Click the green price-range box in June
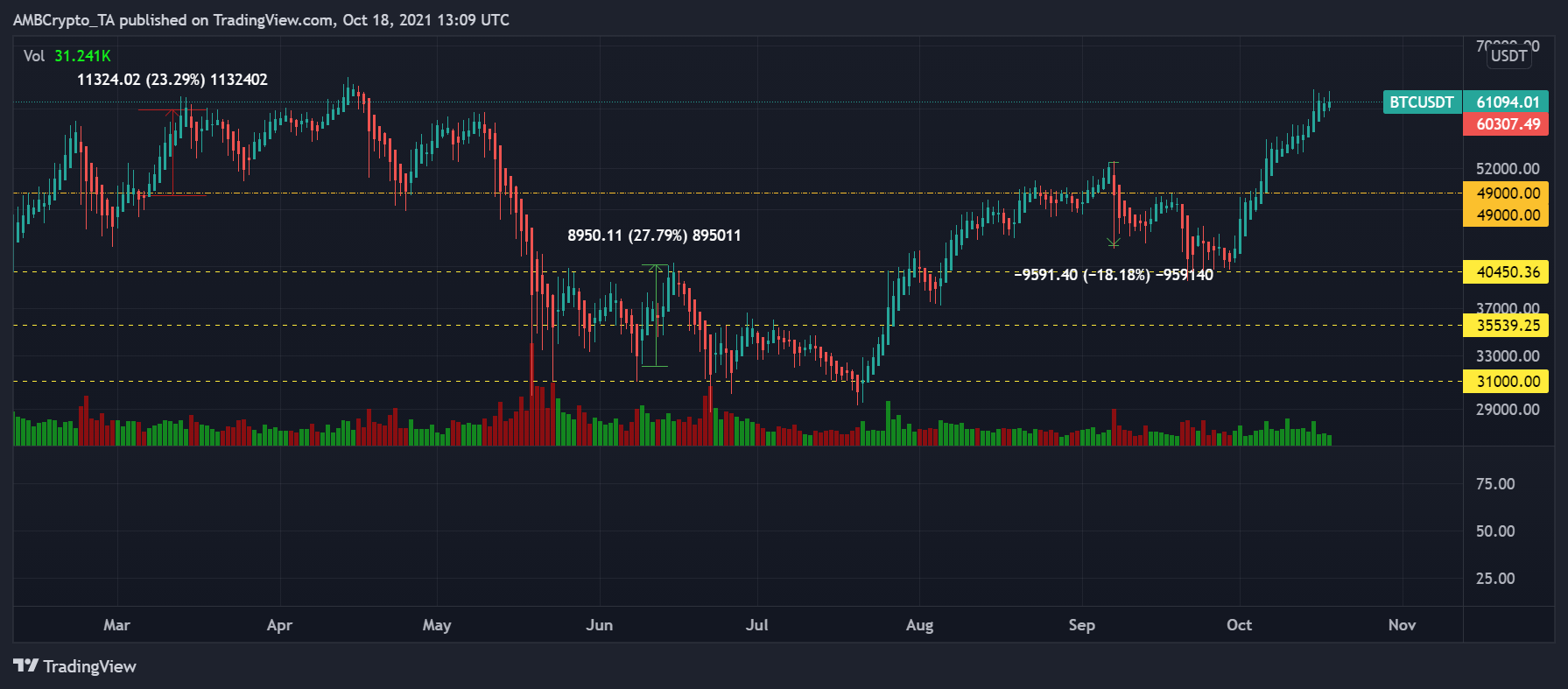The width and height of the screenshot is (1568, 689). [655, 315]
